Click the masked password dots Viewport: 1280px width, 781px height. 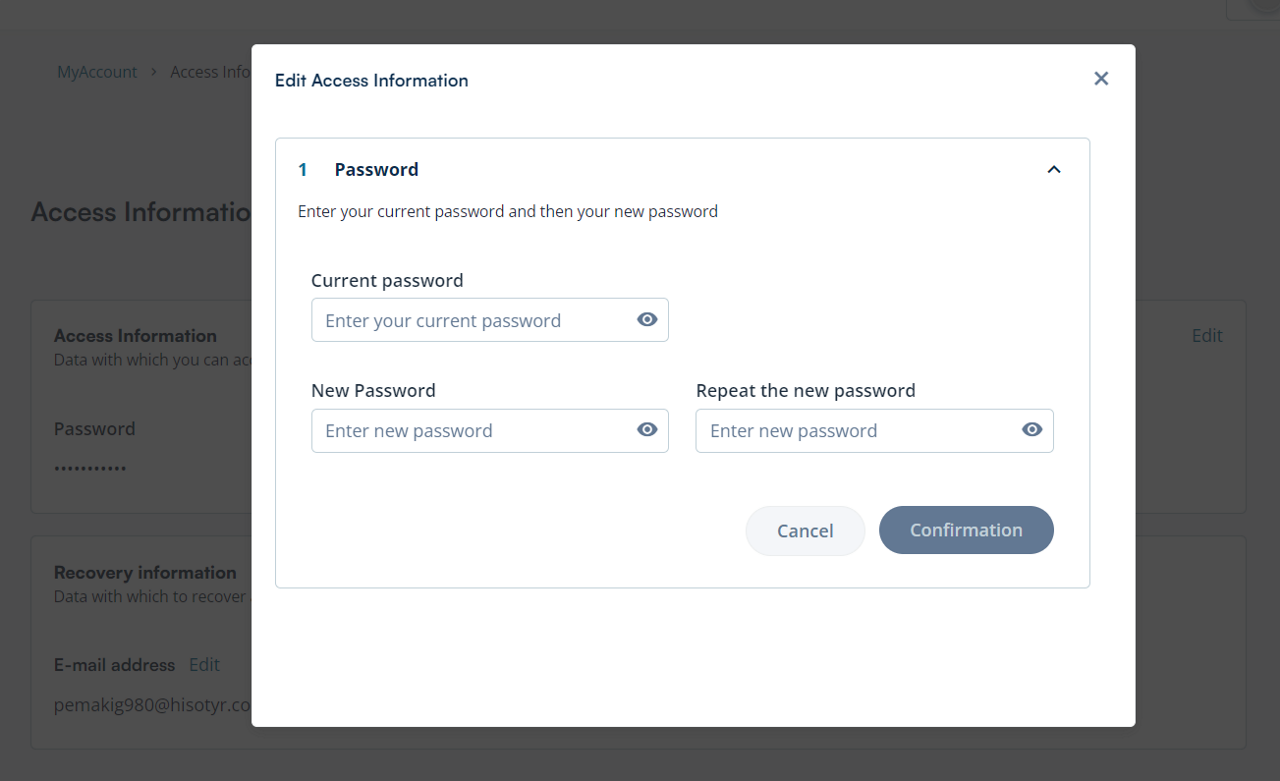(90, 468)
